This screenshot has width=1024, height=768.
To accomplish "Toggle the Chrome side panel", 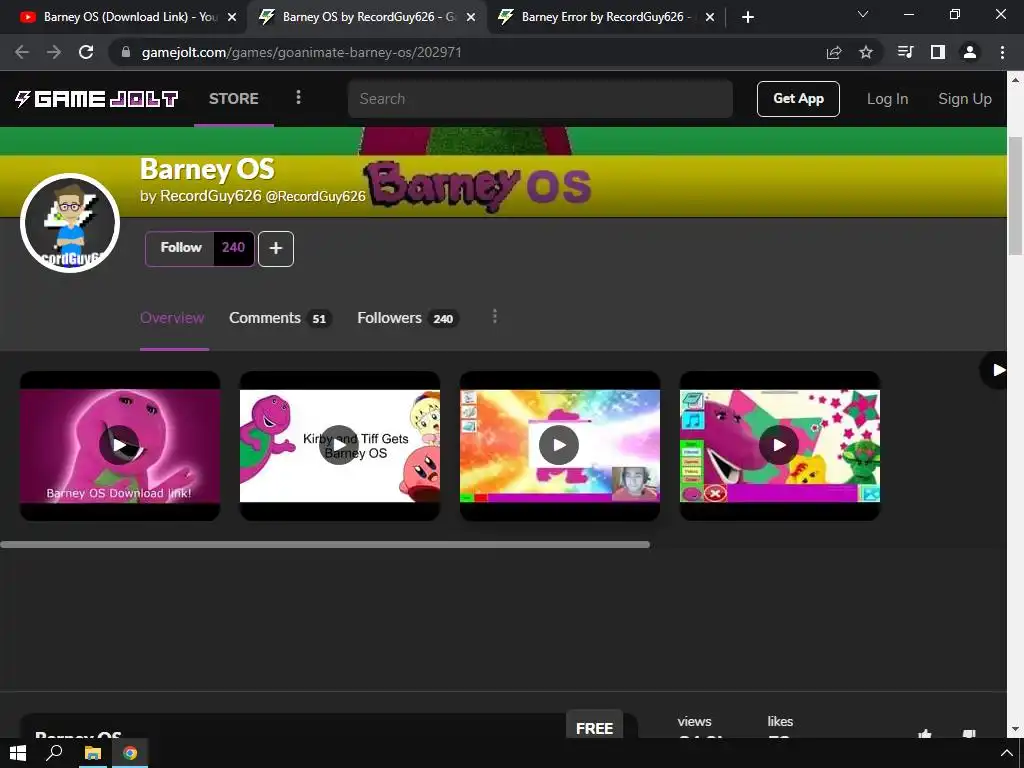I will [938, 52].
